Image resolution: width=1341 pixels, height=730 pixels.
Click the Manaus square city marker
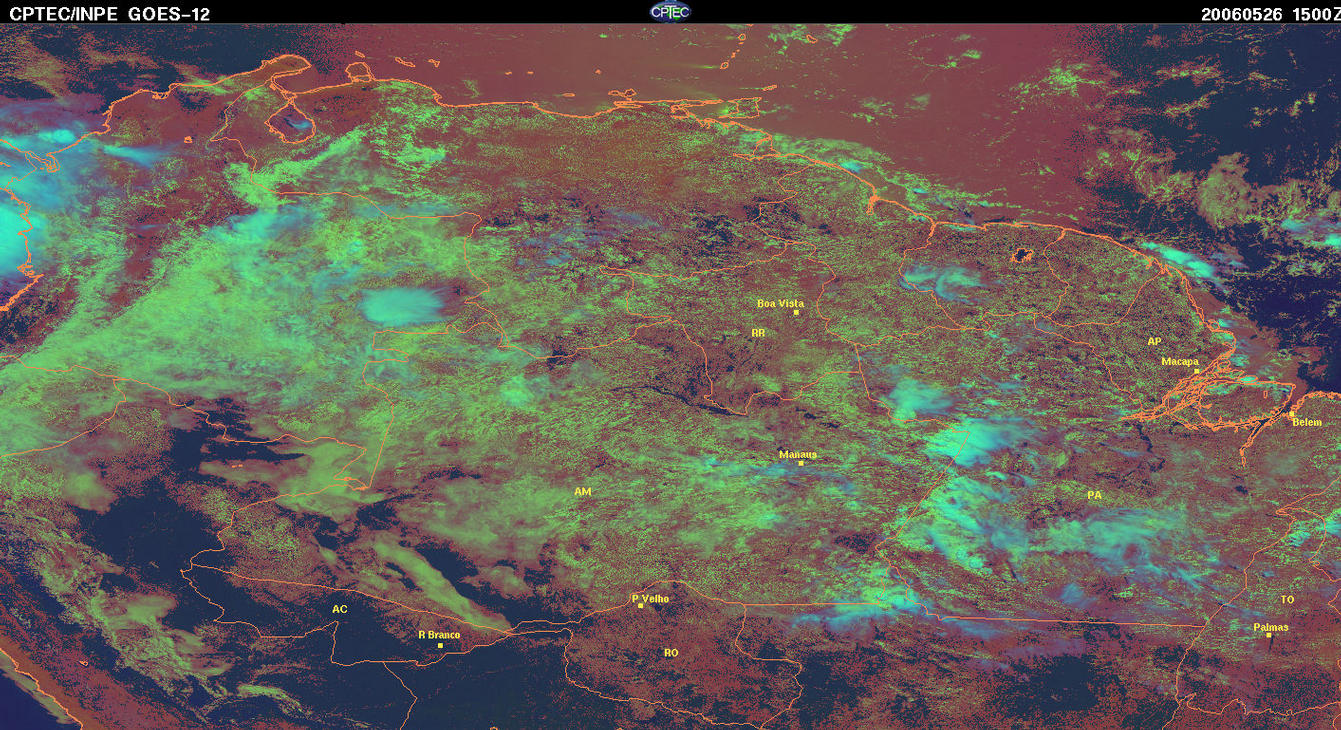click(x=800, y=463)
